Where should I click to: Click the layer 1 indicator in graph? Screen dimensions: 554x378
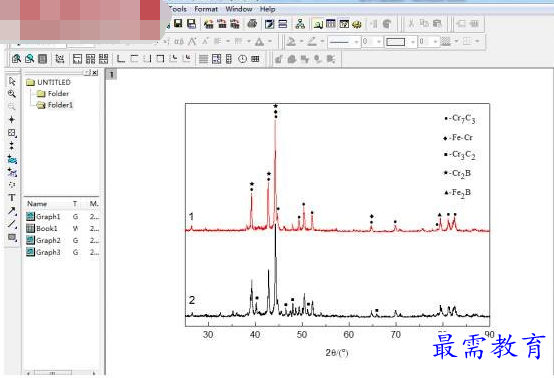tap(112, 75)
